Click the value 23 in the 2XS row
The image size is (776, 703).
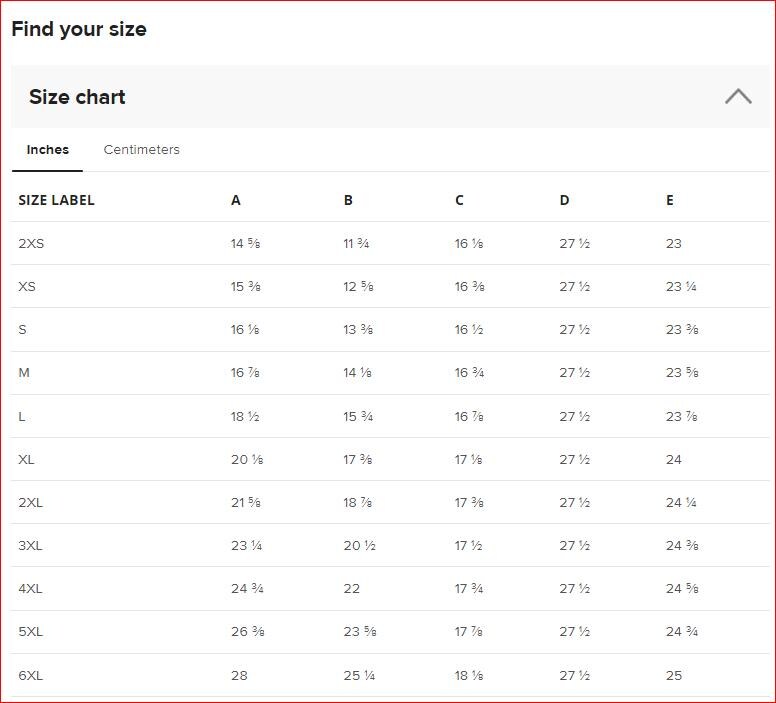674,243
